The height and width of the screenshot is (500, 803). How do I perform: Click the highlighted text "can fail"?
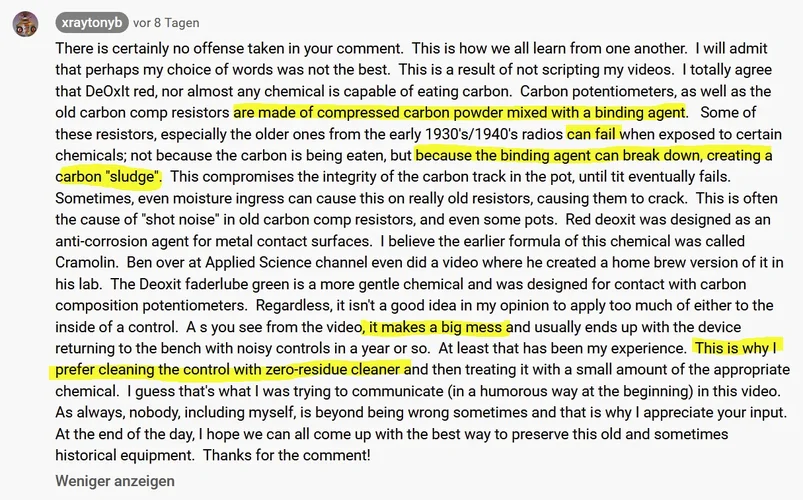click(x=593, y=133)
